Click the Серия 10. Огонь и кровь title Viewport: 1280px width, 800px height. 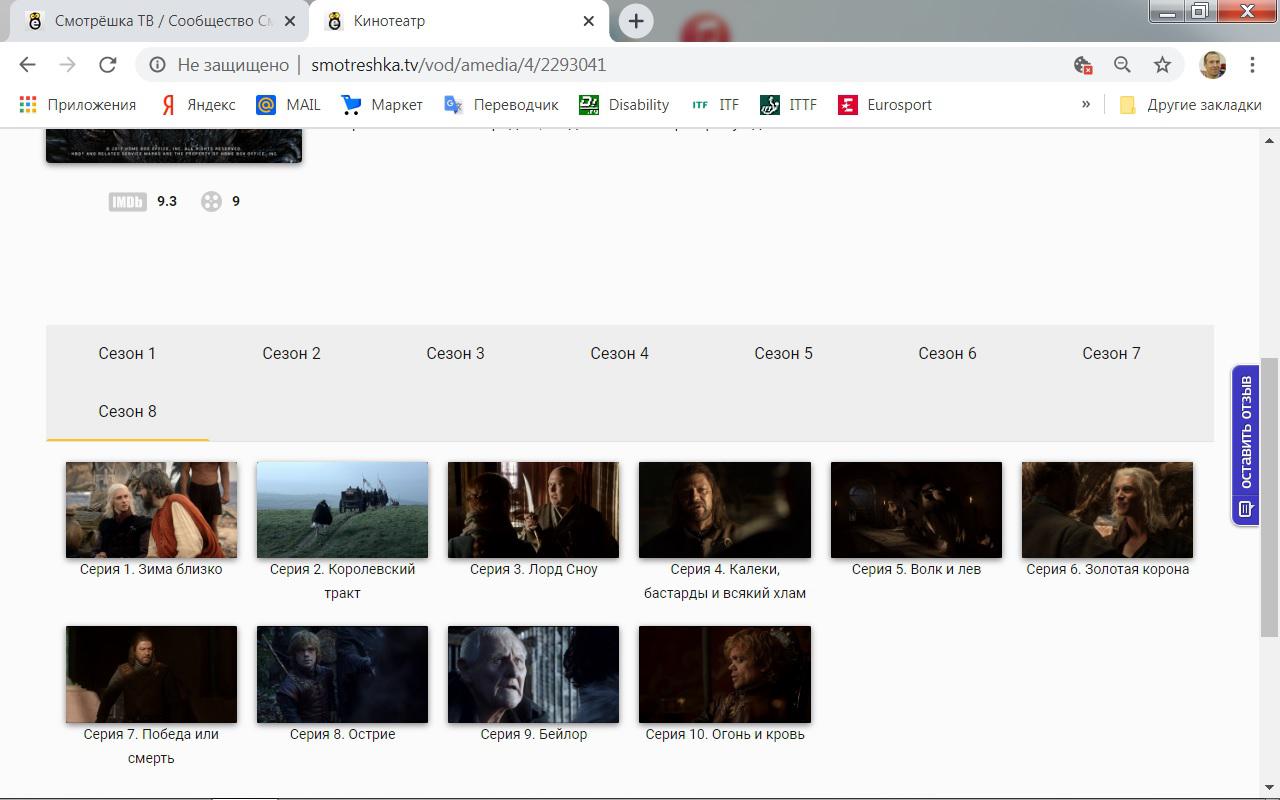(x=725, y=734)
